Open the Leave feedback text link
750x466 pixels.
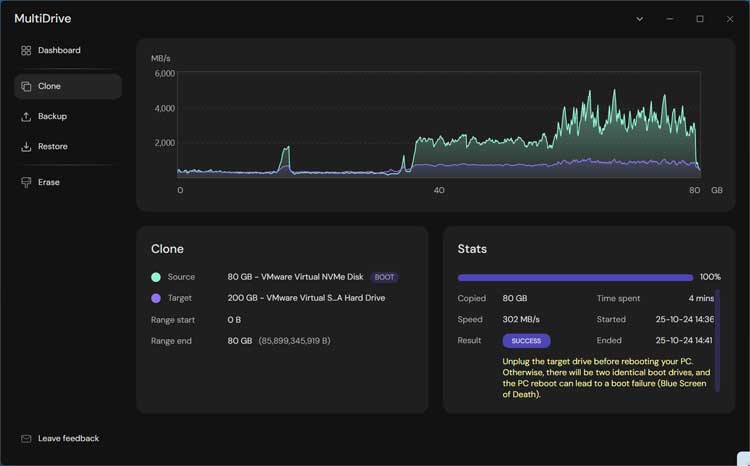(68, 439)
